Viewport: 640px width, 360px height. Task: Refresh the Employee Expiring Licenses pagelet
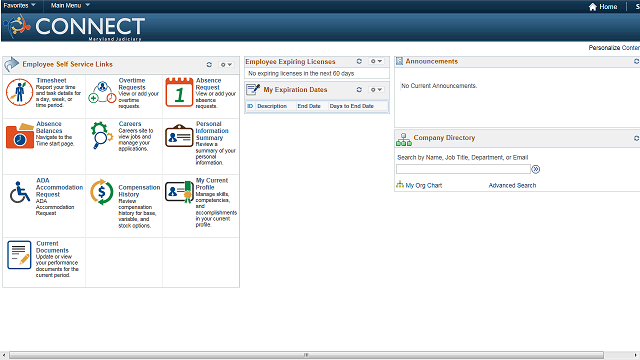(359, 61)
